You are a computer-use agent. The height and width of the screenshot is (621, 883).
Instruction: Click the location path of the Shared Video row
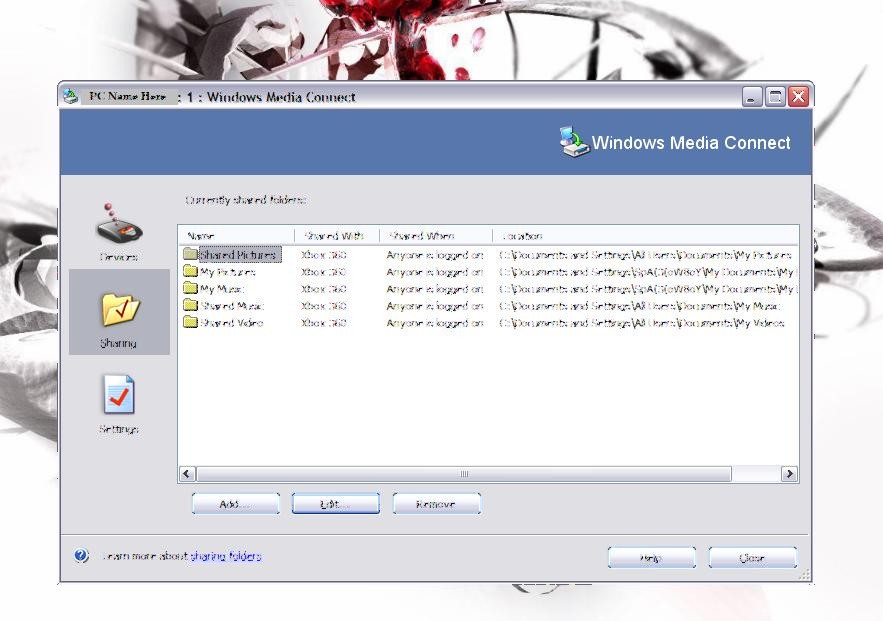(x=642, y=323)
